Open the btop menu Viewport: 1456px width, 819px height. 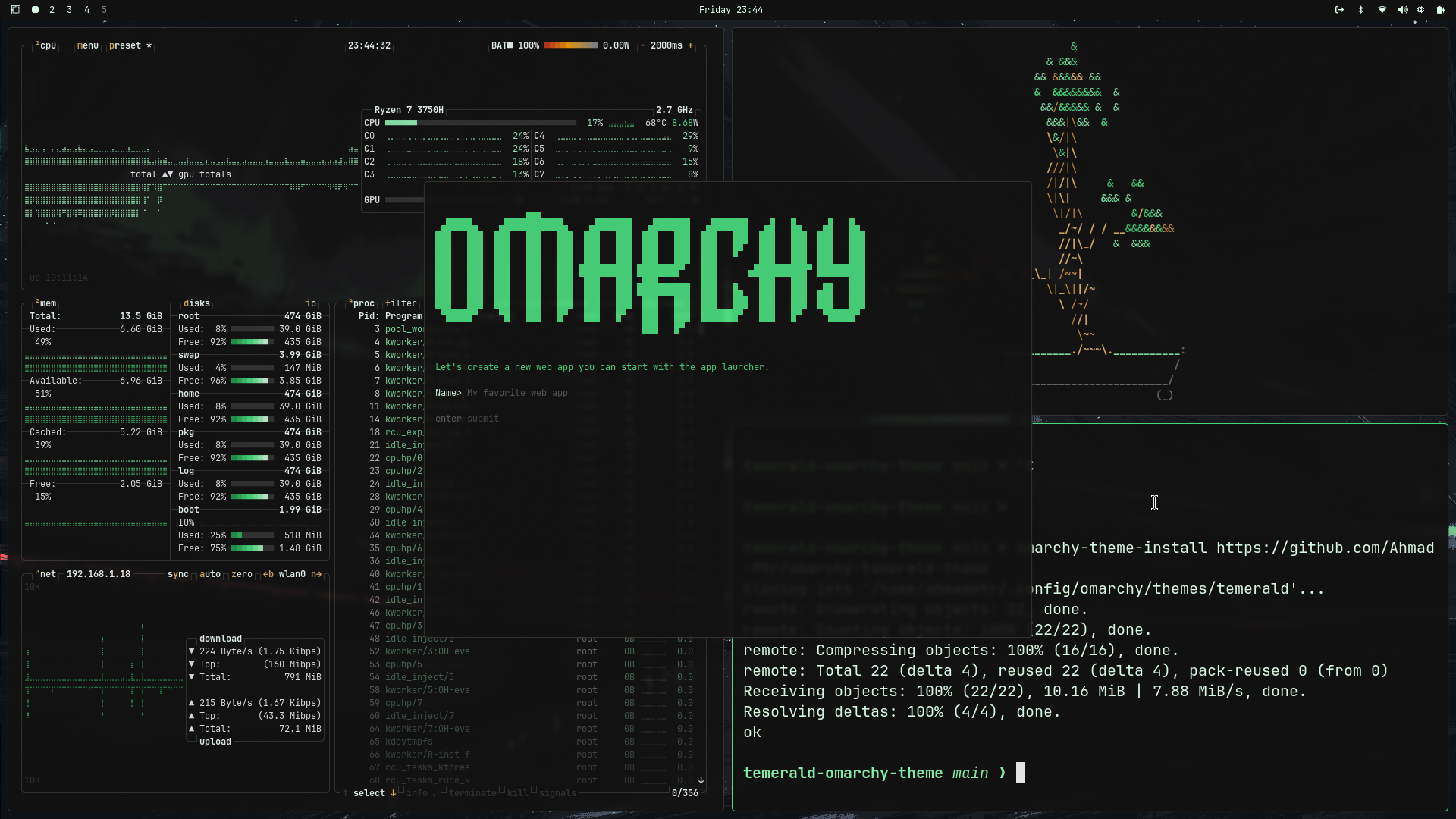pos(87,45)
